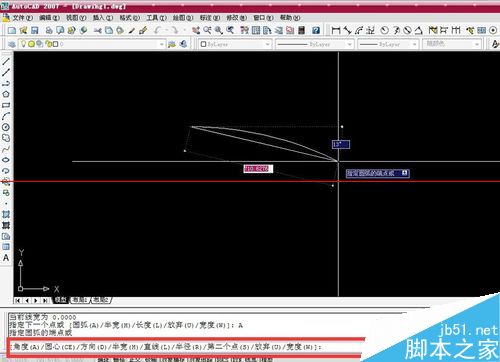
Task: Click the Paste clipboard icon
Action: pyautogui.click(x=120, y=31)
